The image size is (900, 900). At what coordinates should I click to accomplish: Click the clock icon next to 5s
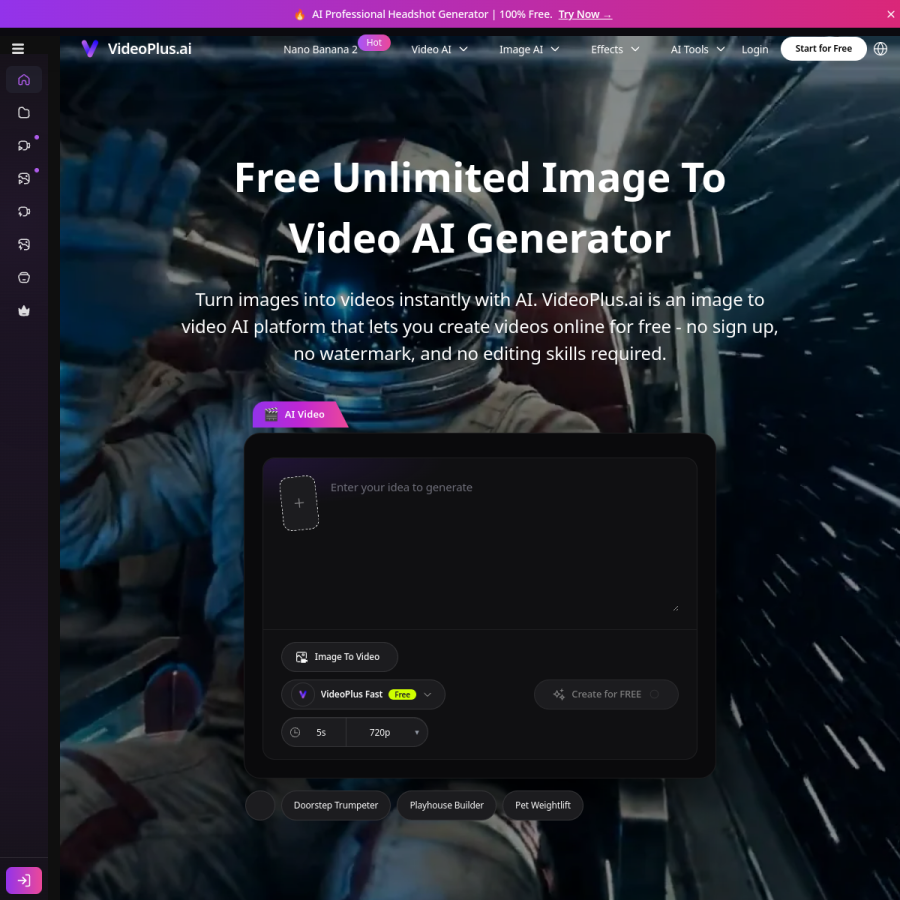tap(295, 732)
